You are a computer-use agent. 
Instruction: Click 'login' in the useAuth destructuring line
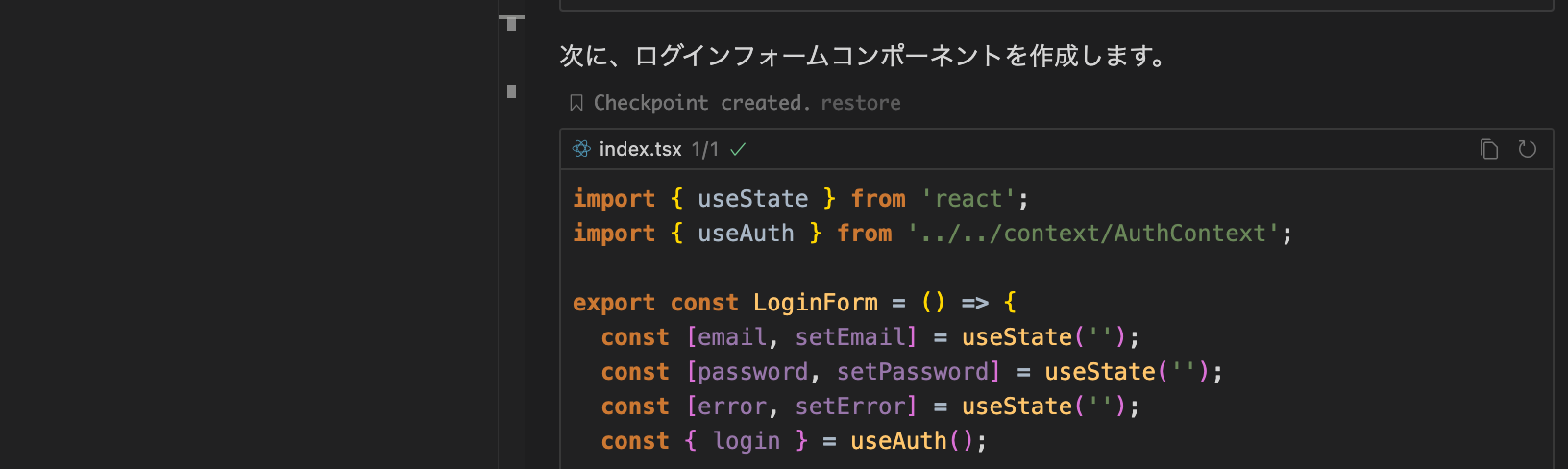[746, 441]
